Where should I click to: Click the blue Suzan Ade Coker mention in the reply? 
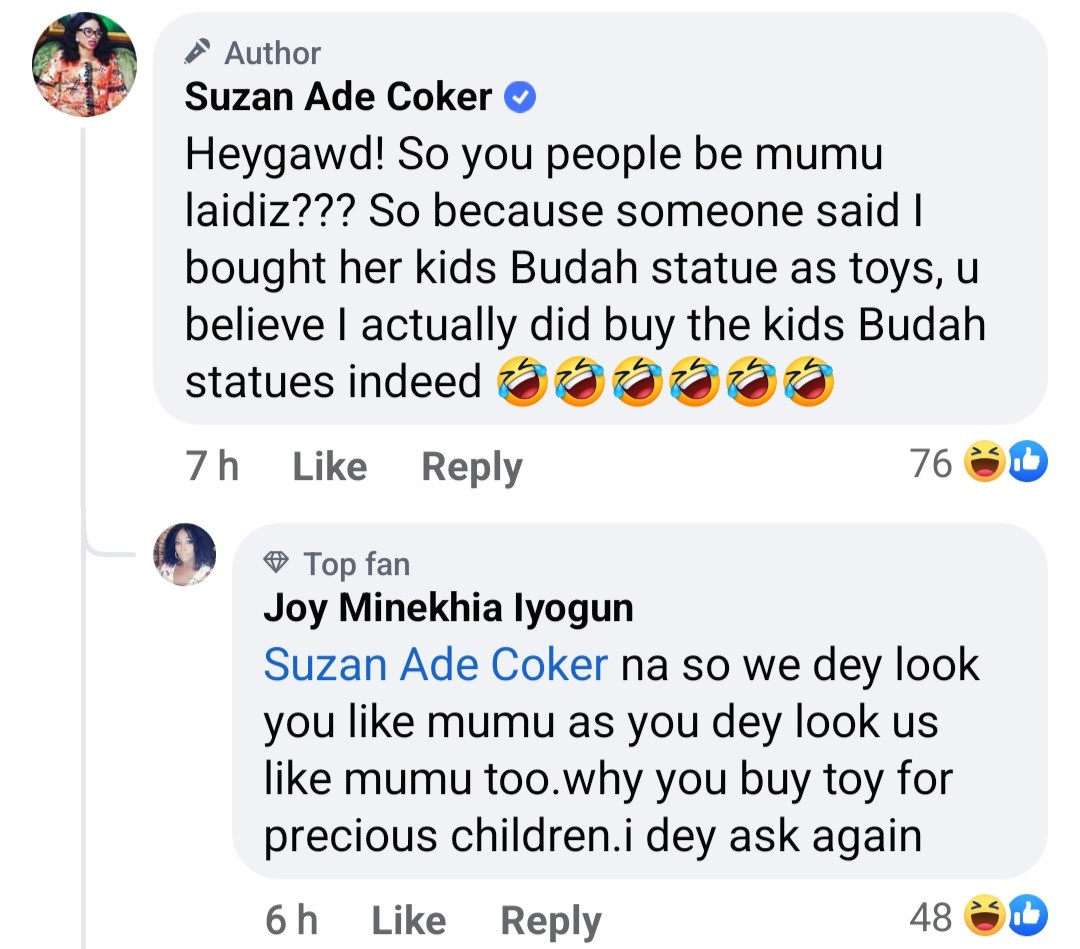435,665
